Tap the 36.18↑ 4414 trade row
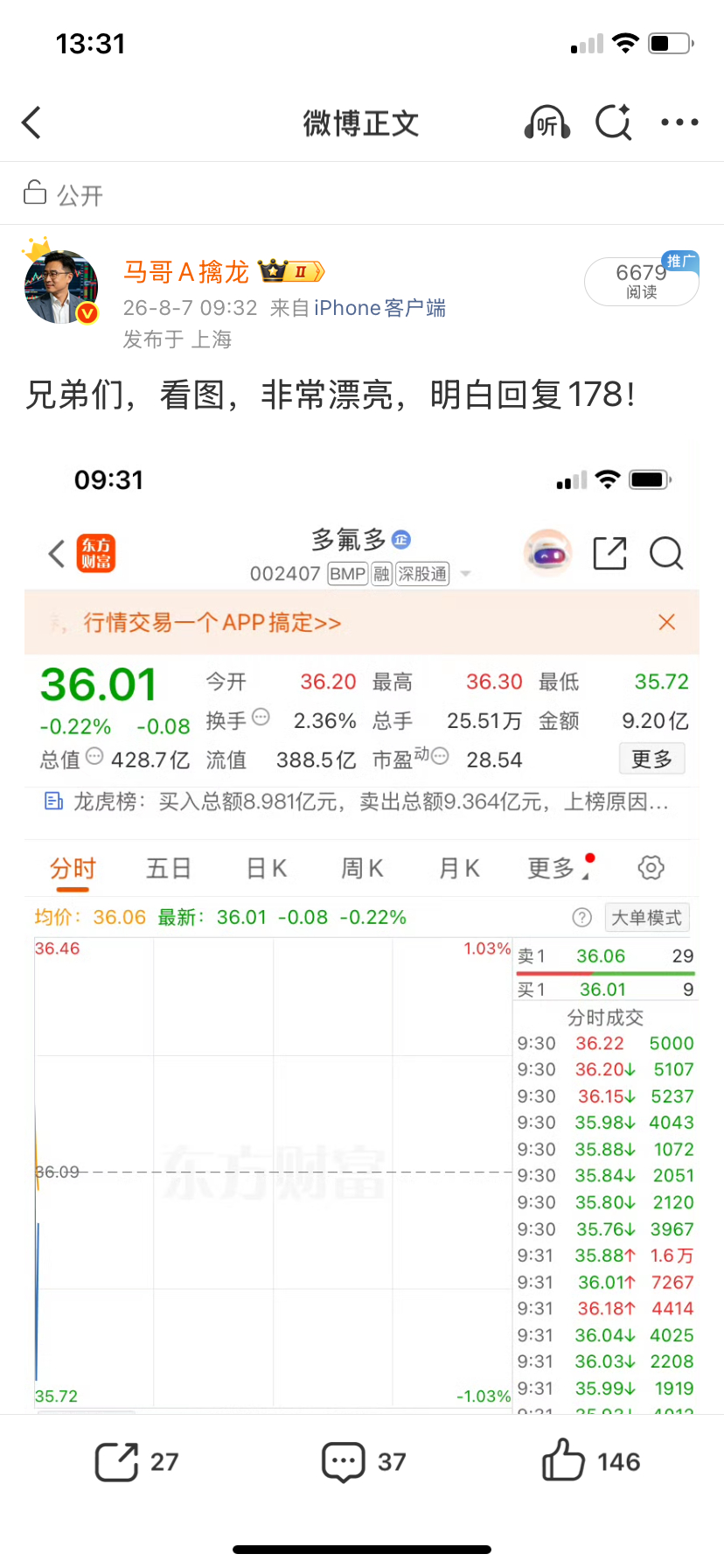The image size is (724, 1568). click(x=605, y=1308)
